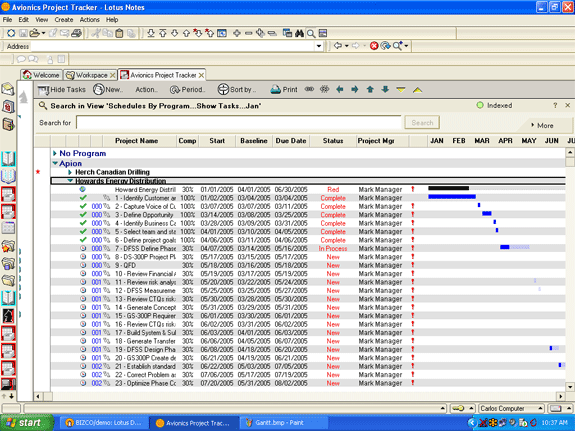Click the Windows Start button
Viewport: 575px width, 431px height.
26,423
